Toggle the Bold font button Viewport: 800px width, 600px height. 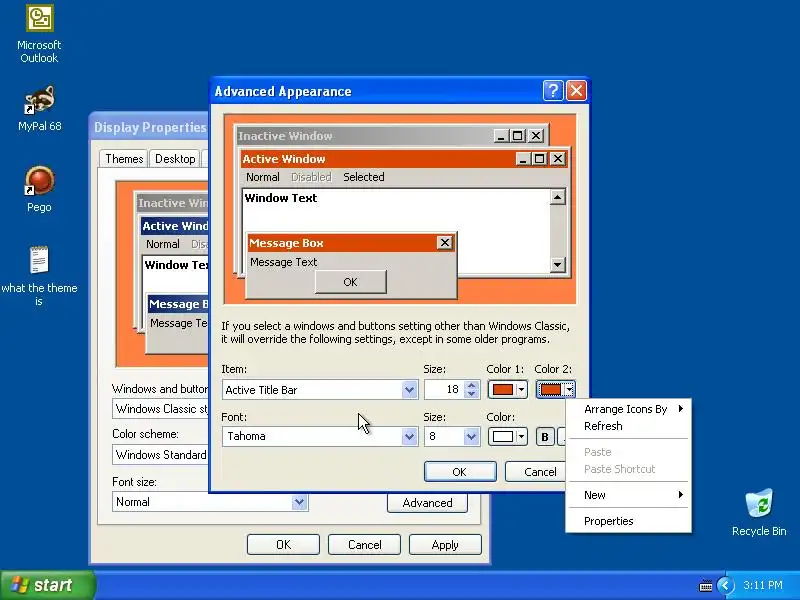coord(544,437)
